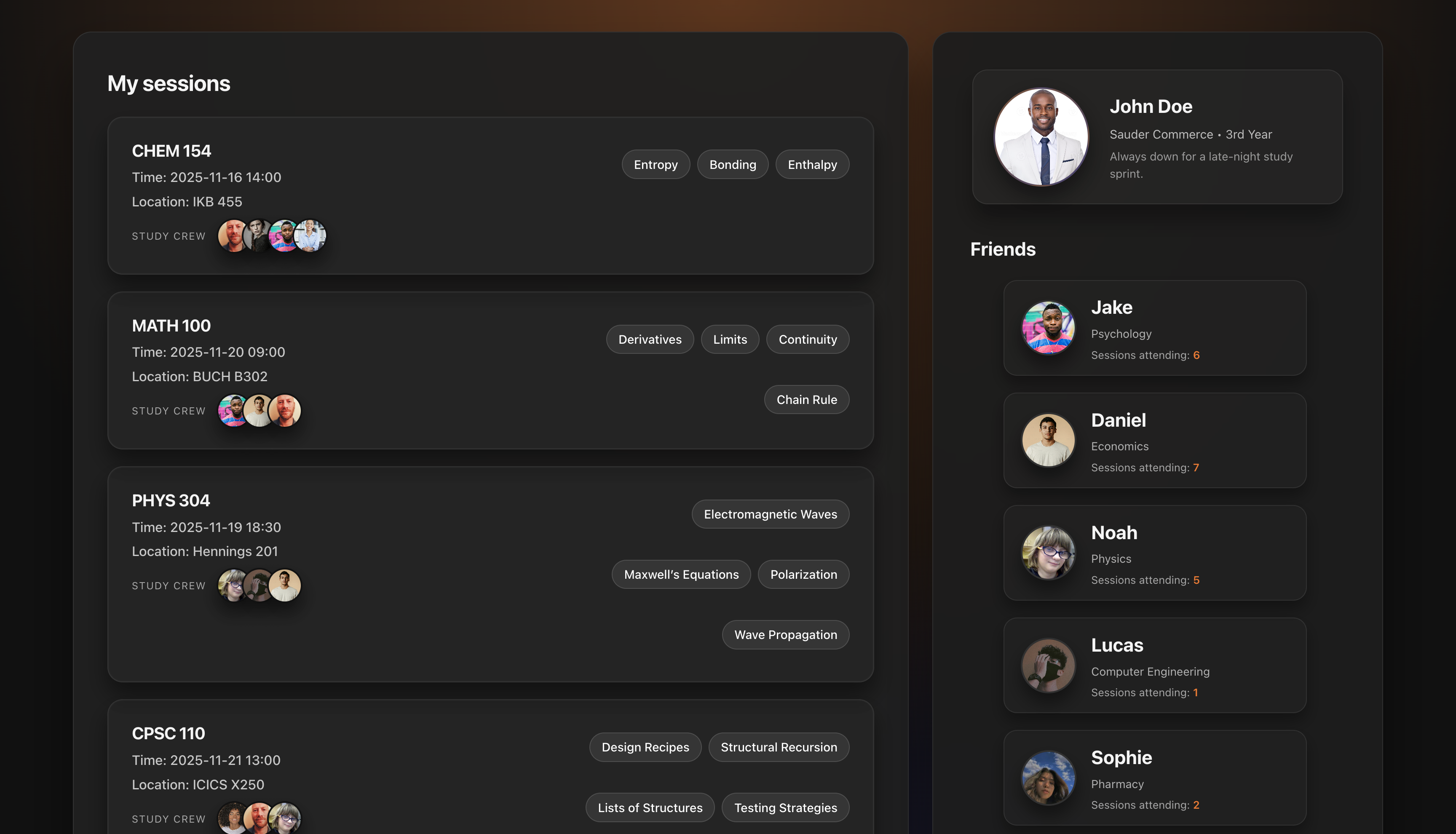This screenshot has width=1456, height=834.
Task: Select Noah's friend avatar
Action: 1048,553
